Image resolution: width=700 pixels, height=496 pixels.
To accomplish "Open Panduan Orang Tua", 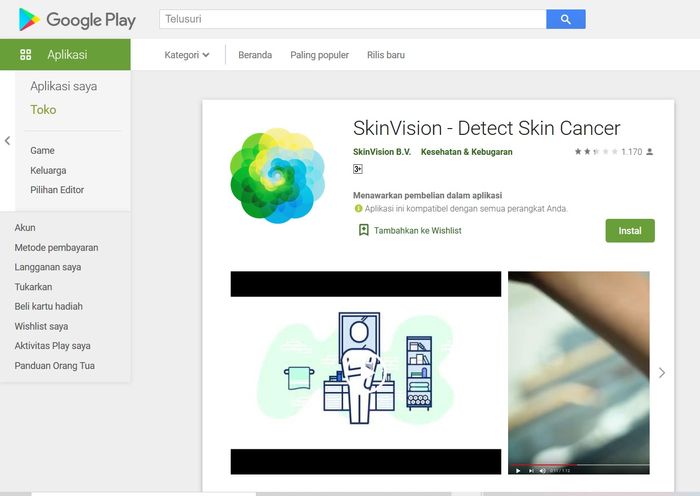I will click(54, 366).
